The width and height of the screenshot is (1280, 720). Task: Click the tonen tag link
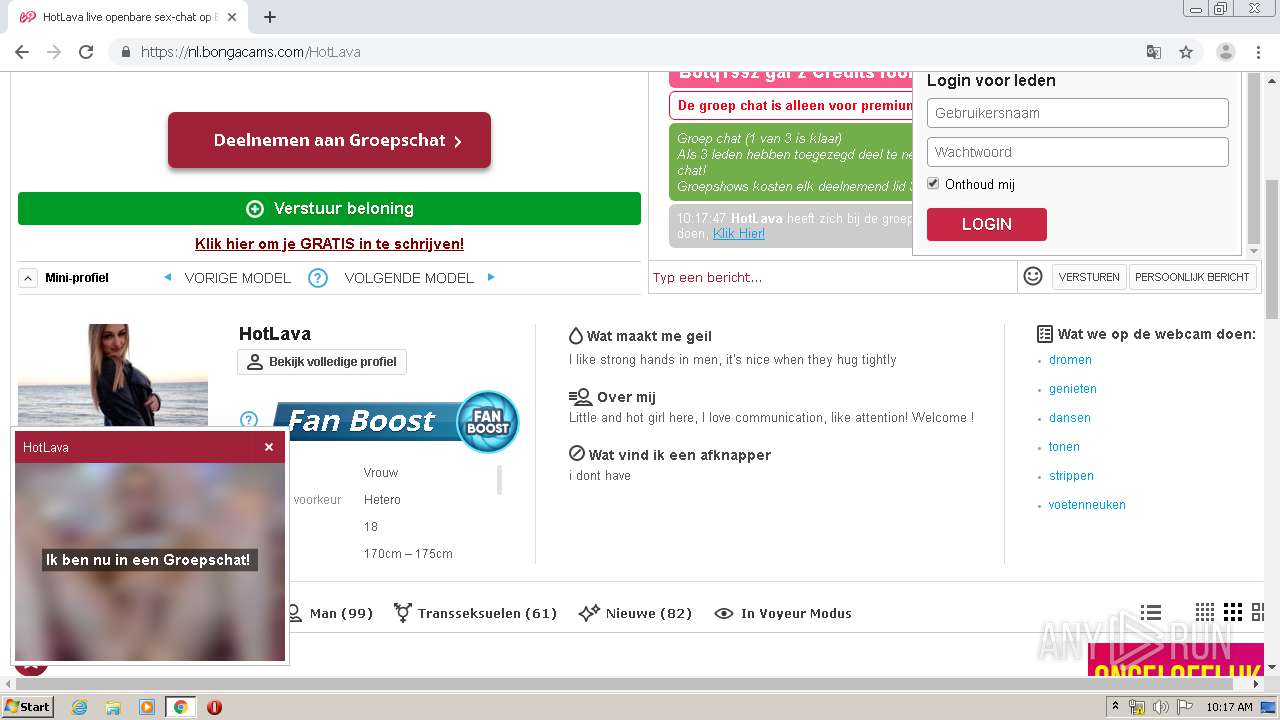click(1064, 447)
